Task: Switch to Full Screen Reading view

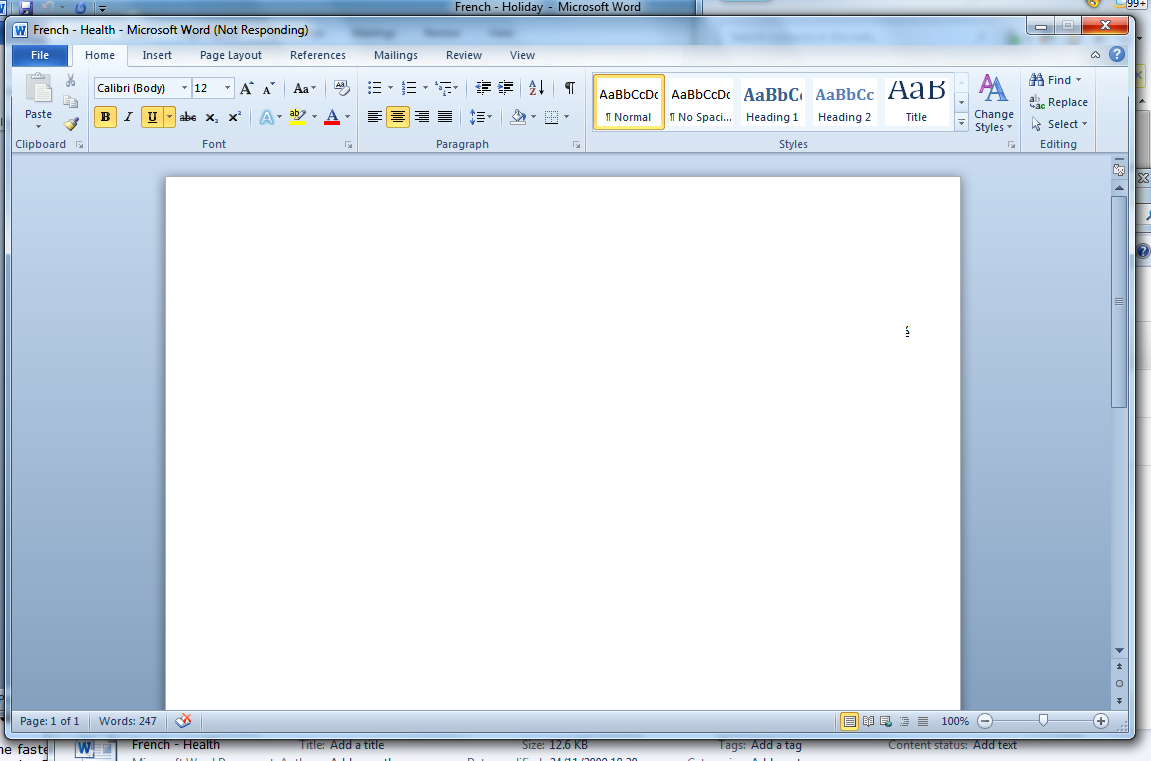Action: pos(868,721)
